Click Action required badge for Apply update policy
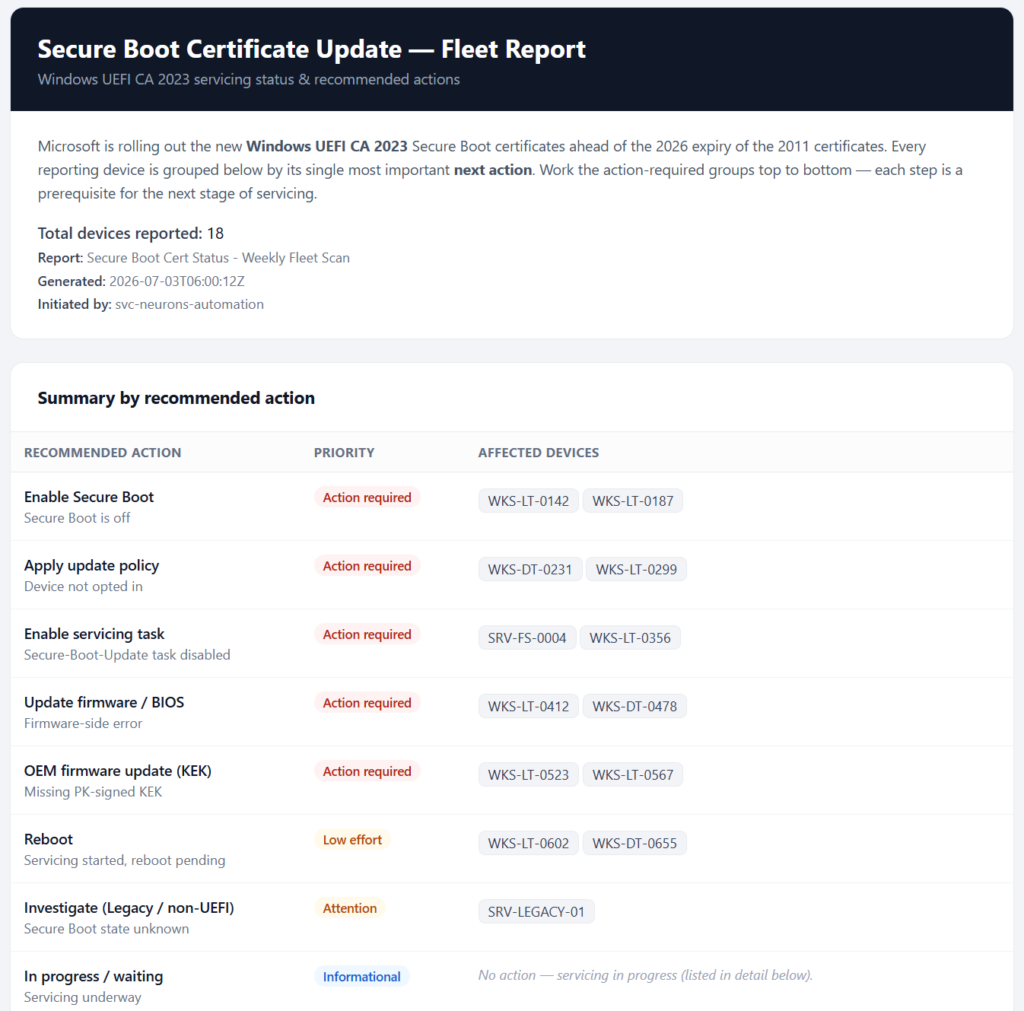 point(367,566)
